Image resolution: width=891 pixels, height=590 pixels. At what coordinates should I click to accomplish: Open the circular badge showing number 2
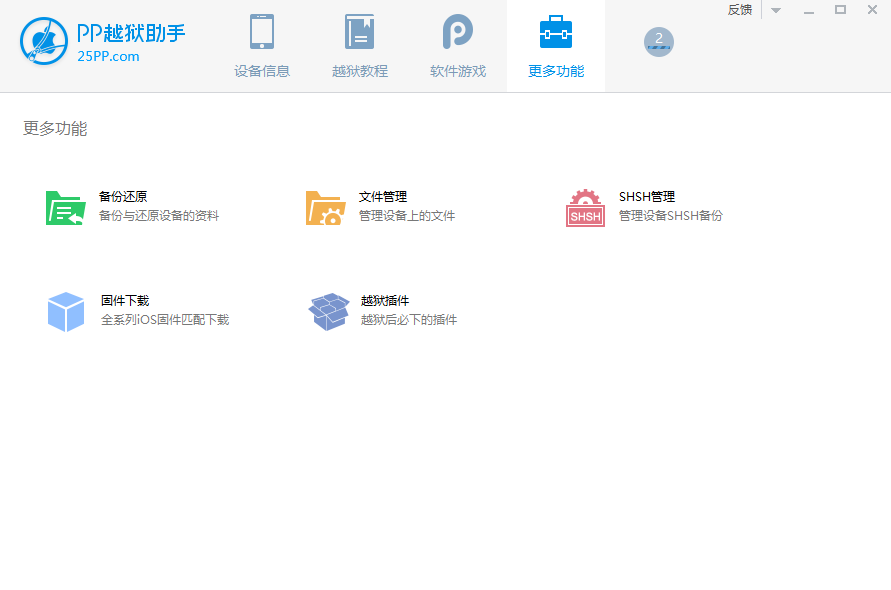point(659,42)
